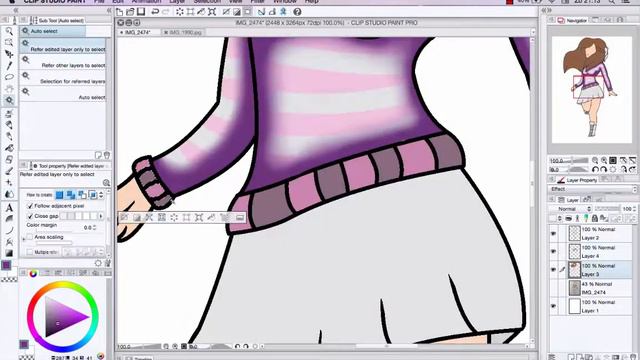The height and width of the screenshot is (360, 640).
Task: Click Zoom in icon in Navigator panel
Action: [x=604, y=160]
